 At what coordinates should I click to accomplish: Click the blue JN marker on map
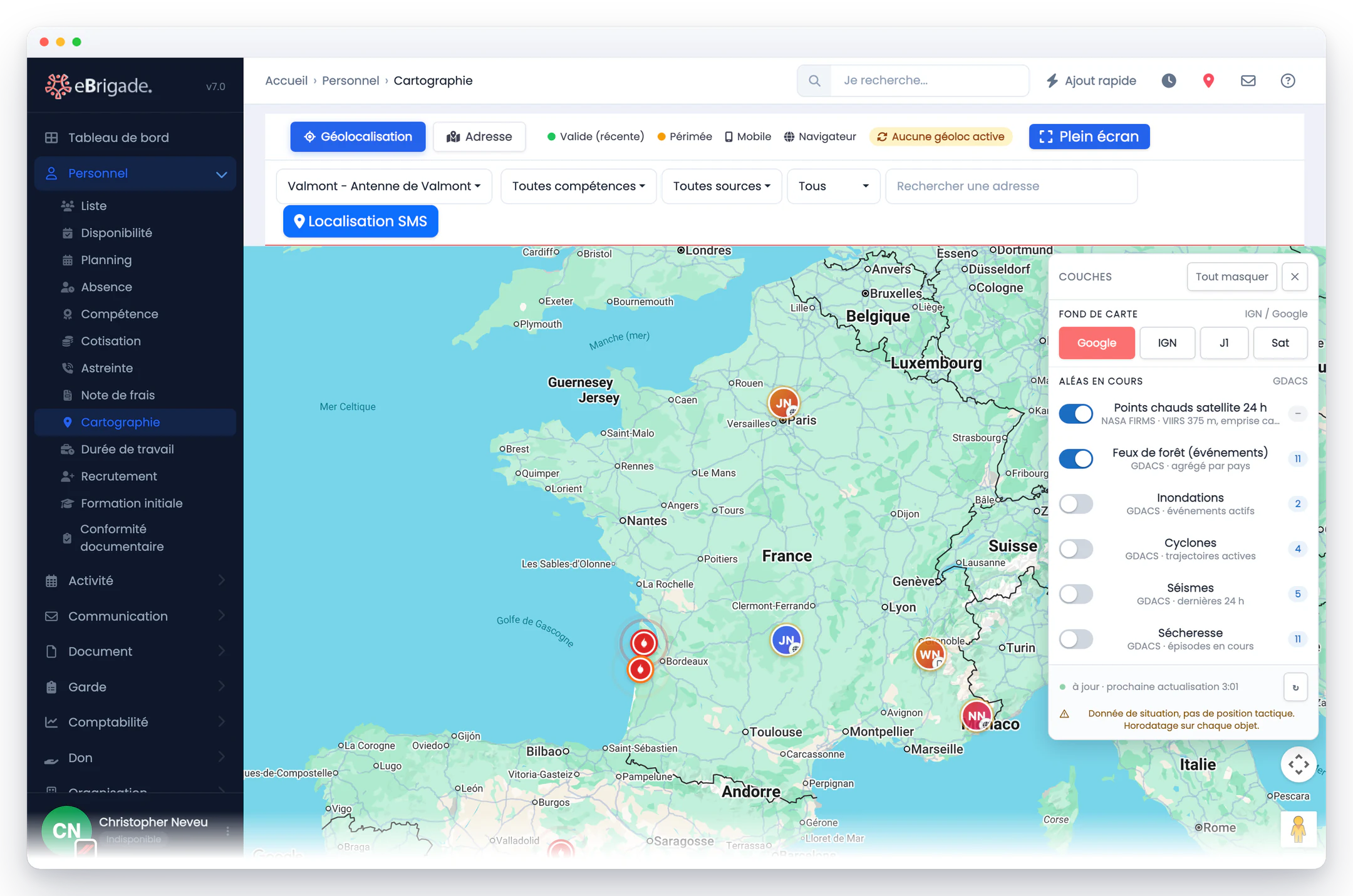[x=786, y=640]
